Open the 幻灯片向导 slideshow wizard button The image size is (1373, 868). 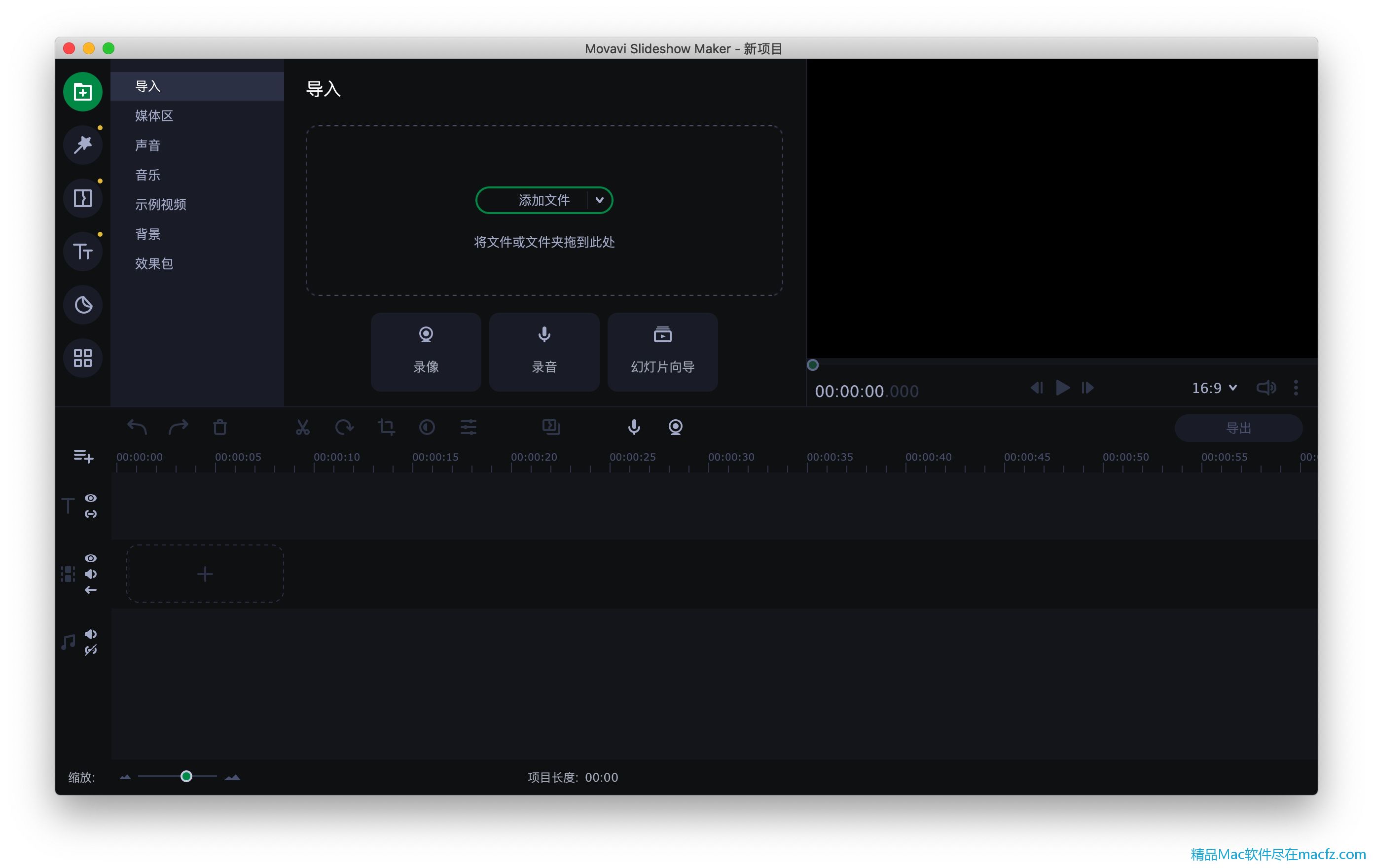tap(662, 352)
